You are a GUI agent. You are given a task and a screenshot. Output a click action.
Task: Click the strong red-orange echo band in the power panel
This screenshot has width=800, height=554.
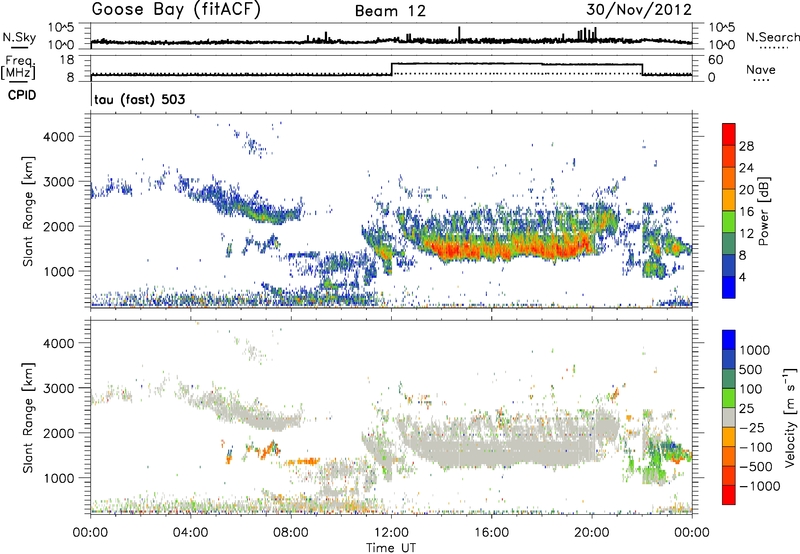point(510,248)
